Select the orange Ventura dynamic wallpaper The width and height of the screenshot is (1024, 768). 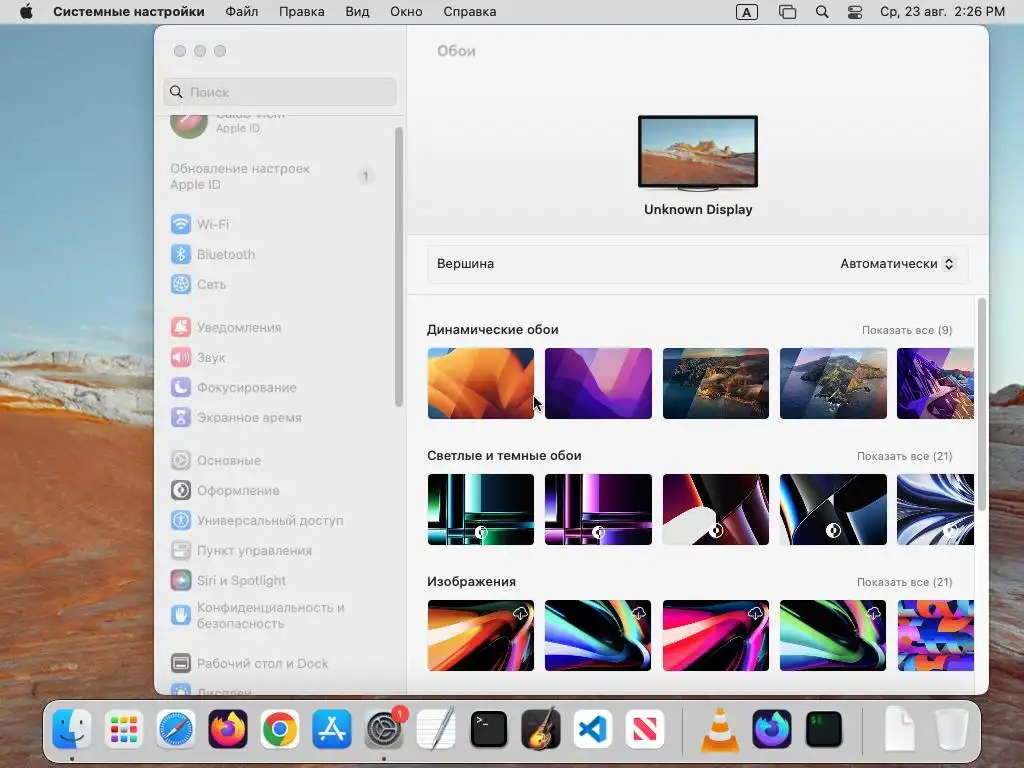481,383
